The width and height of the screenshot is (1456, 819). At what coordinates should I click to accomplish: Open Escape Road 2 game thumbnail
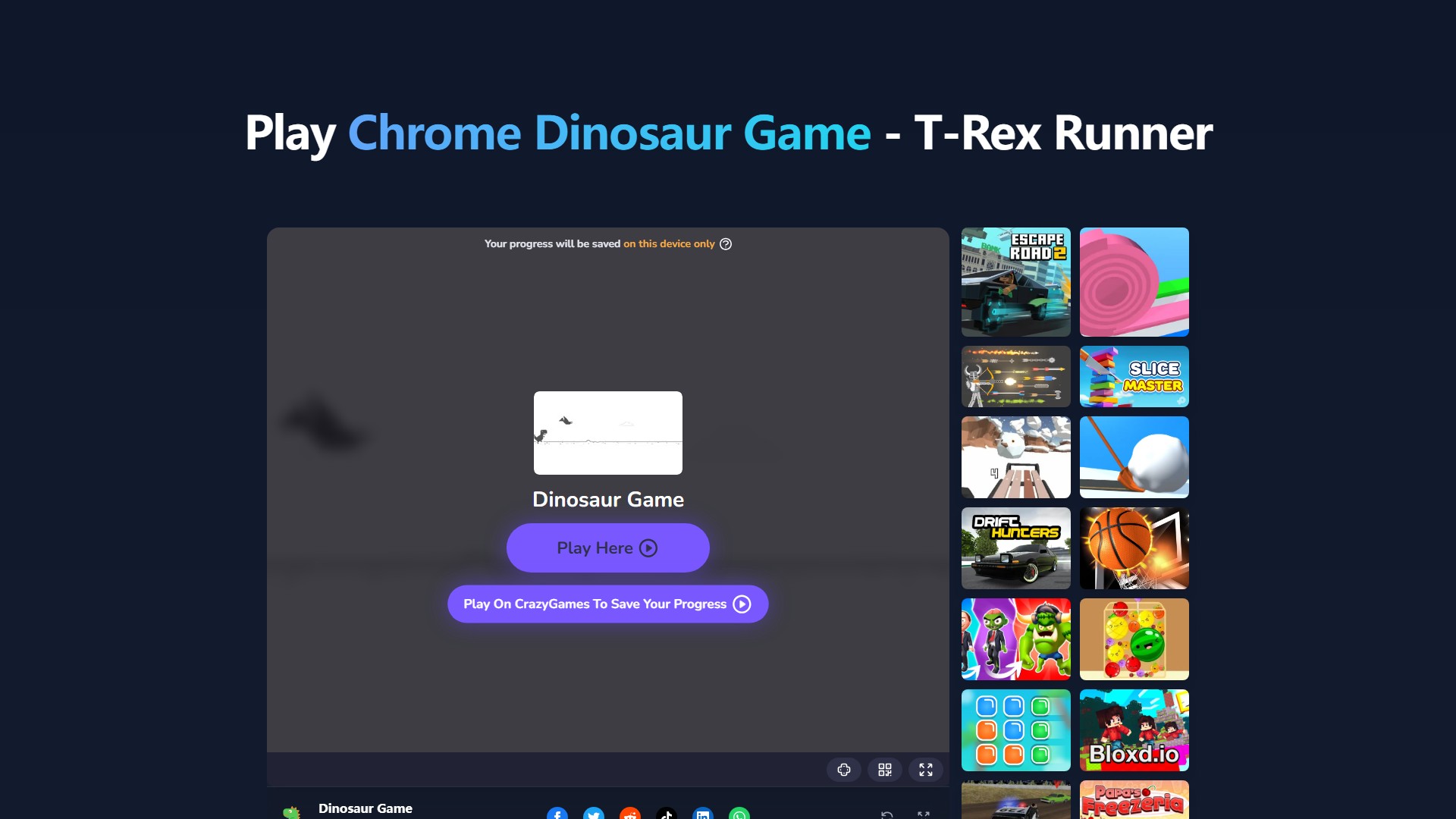[1016, 282]
